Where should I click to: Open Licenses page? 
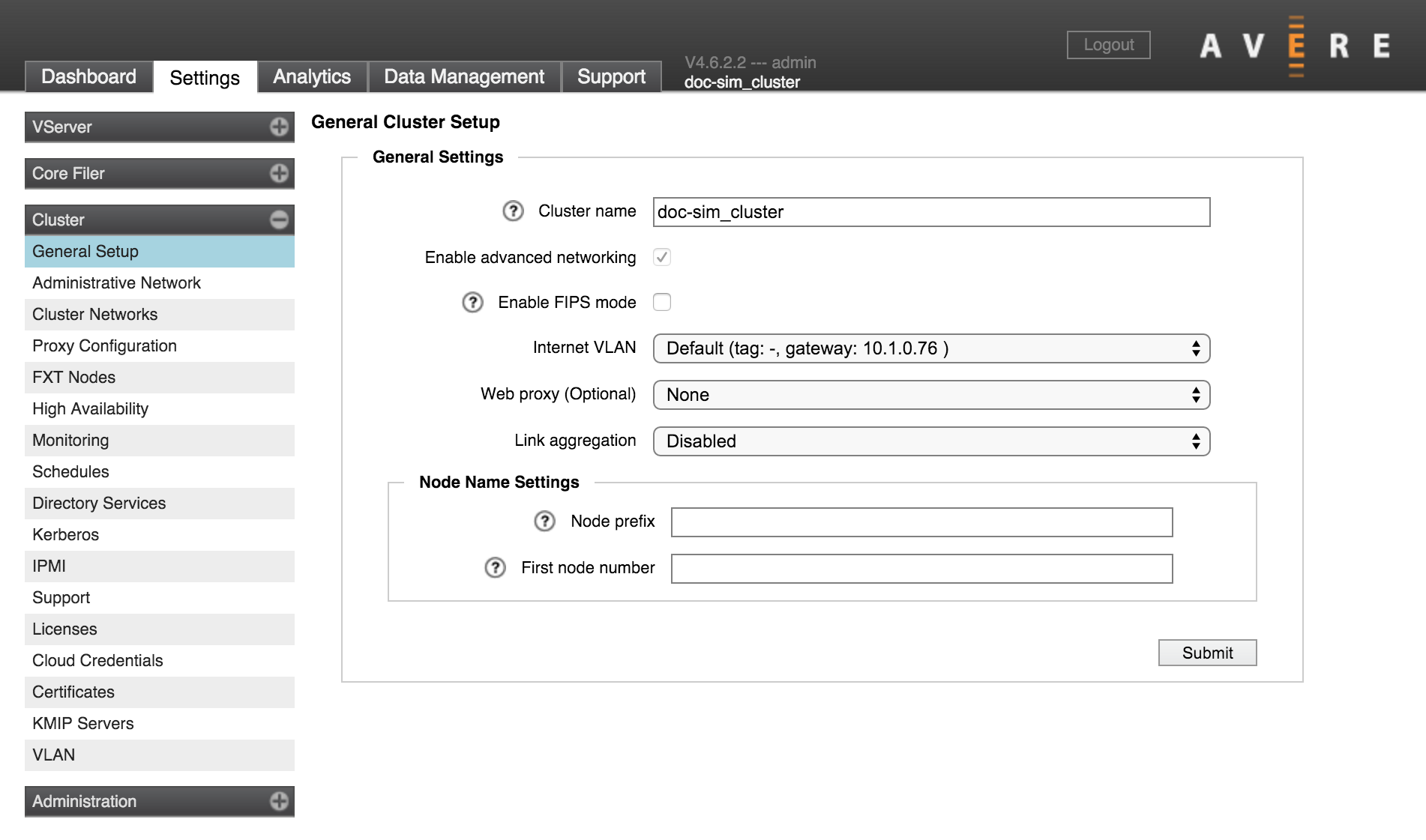pos(160,629)
